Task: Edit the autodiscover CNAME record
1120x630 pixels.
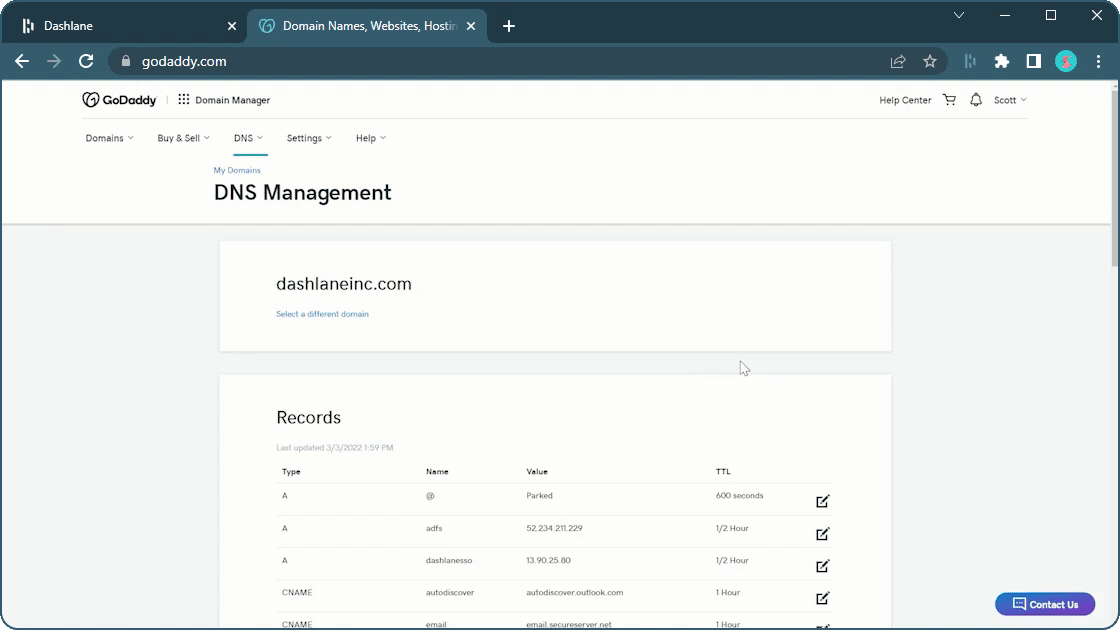Action: (822, 599)
